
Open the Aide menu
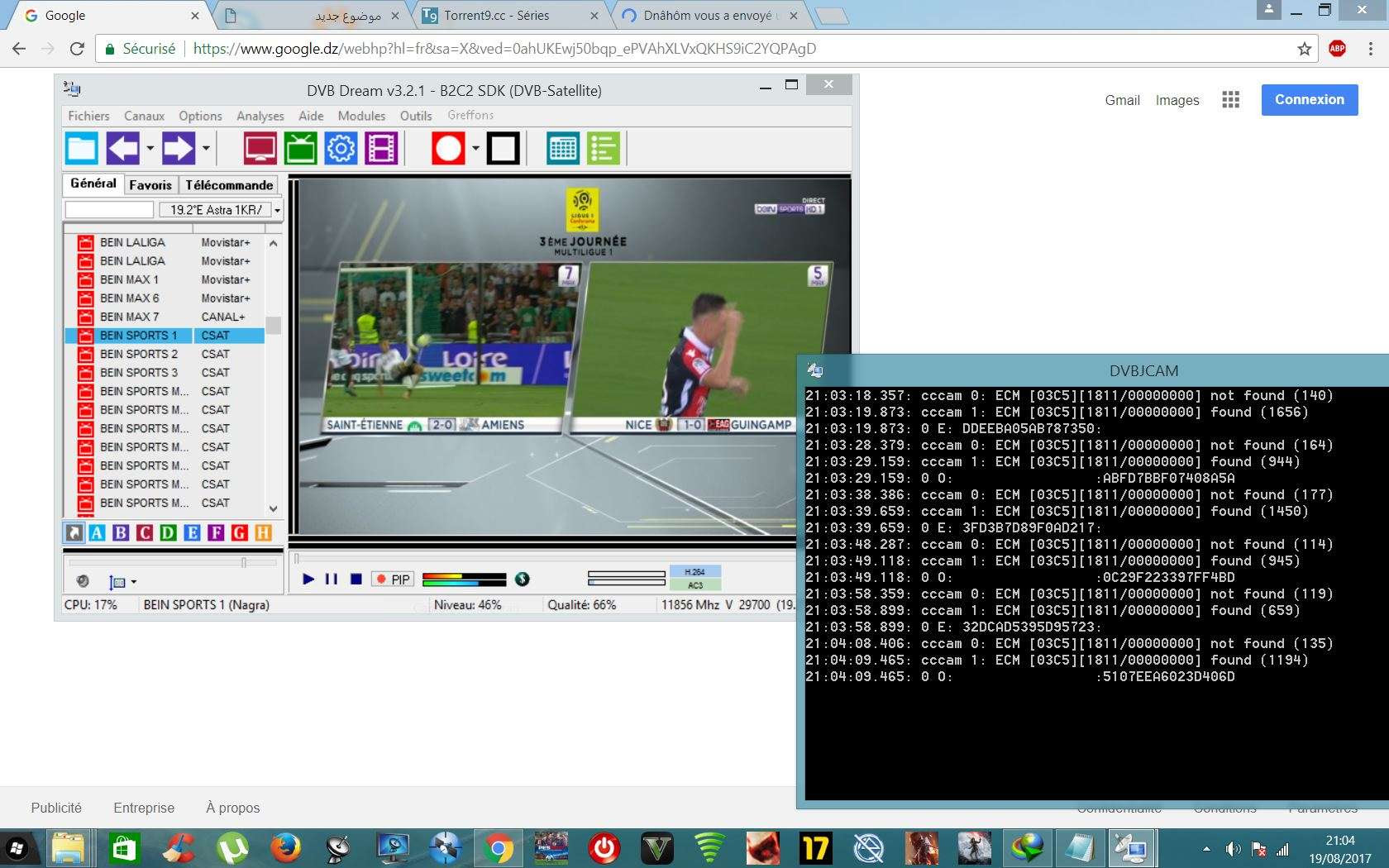coord(311,116)
